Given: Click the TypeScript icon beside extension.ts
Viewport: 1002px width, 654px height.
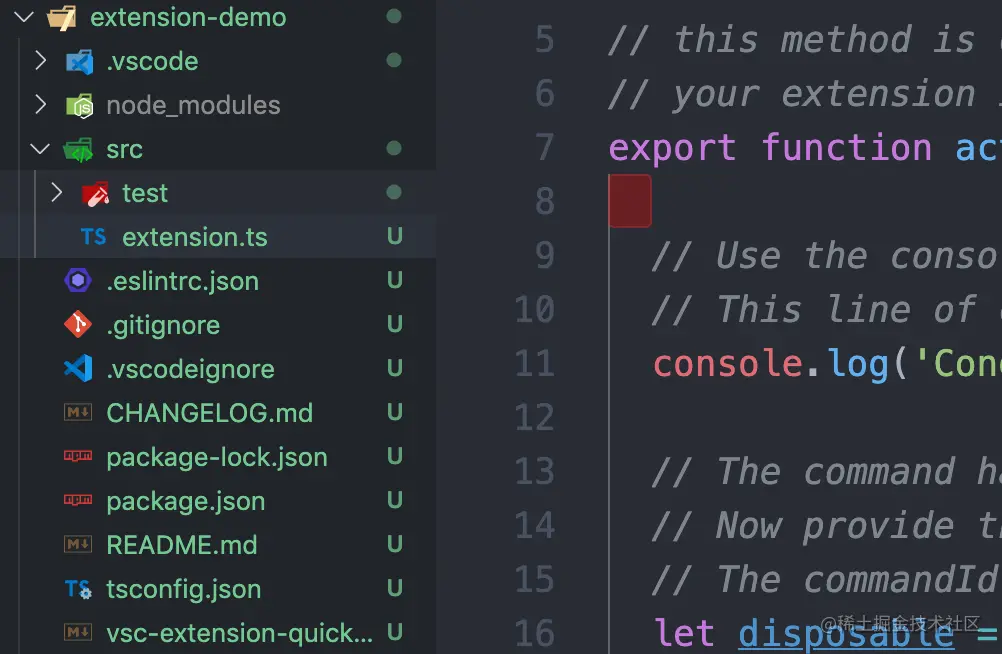Looking at the screenshot, I should 94,237.
